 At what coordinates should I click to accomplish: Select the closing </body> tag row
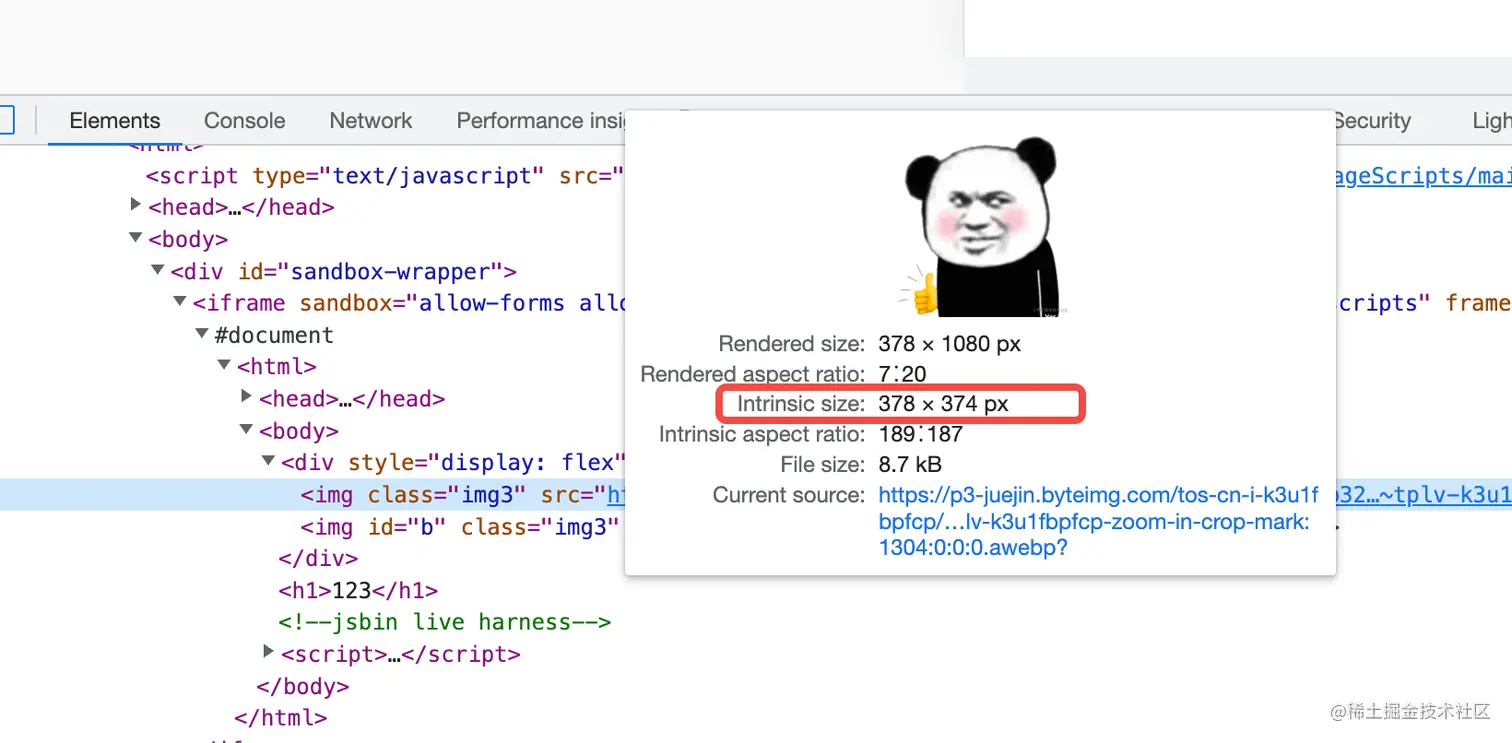coord(303,686)
